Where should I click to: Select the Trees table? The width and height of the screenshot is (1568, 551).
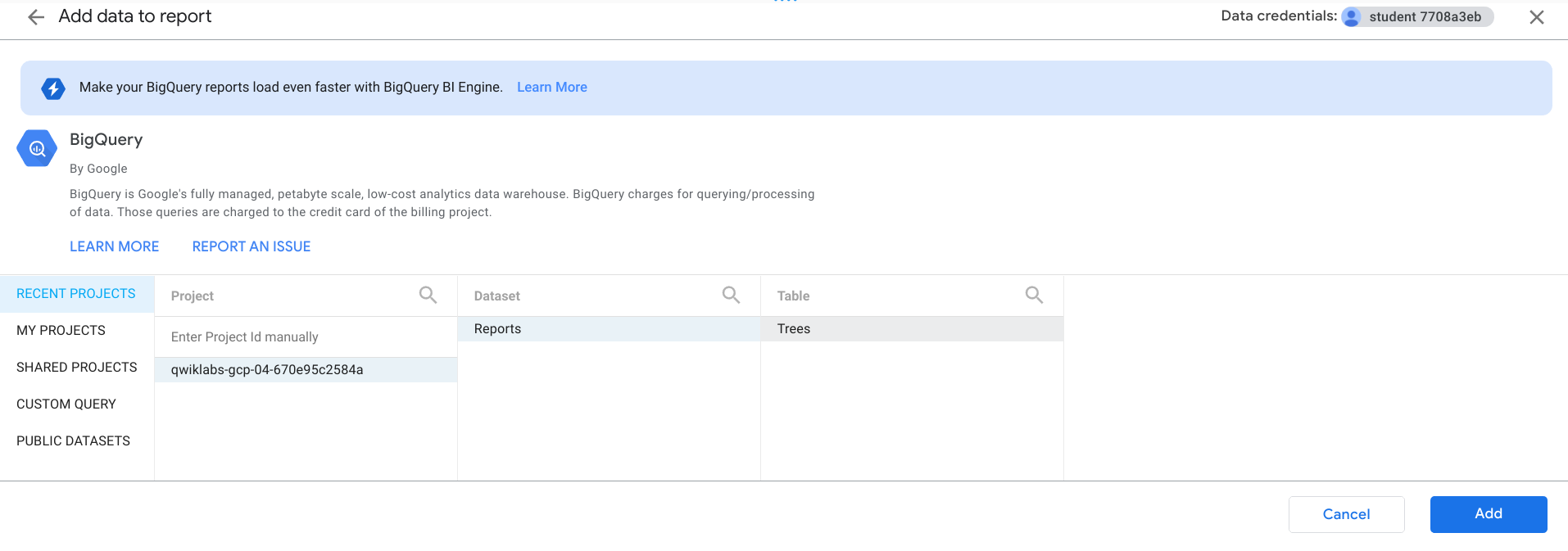pyautogui.click(x=912, y=329)
